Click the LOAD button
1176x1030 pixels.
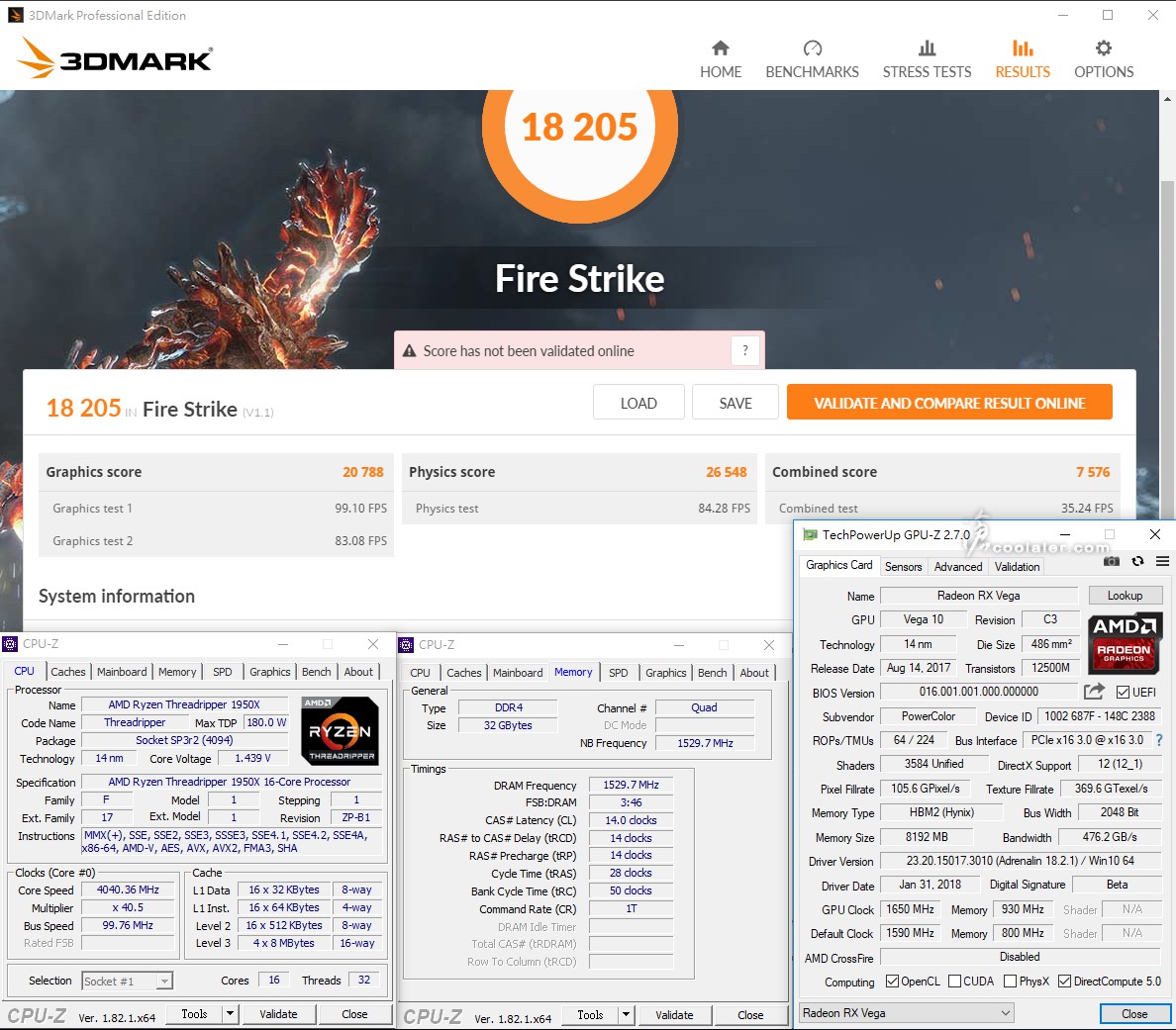click(x=638, y=403)
